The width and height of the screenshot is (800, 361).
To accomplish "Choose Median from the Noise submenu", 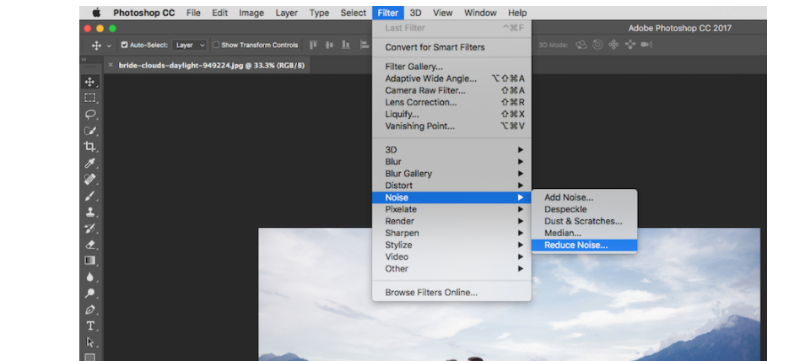I will tap(584, 233).
